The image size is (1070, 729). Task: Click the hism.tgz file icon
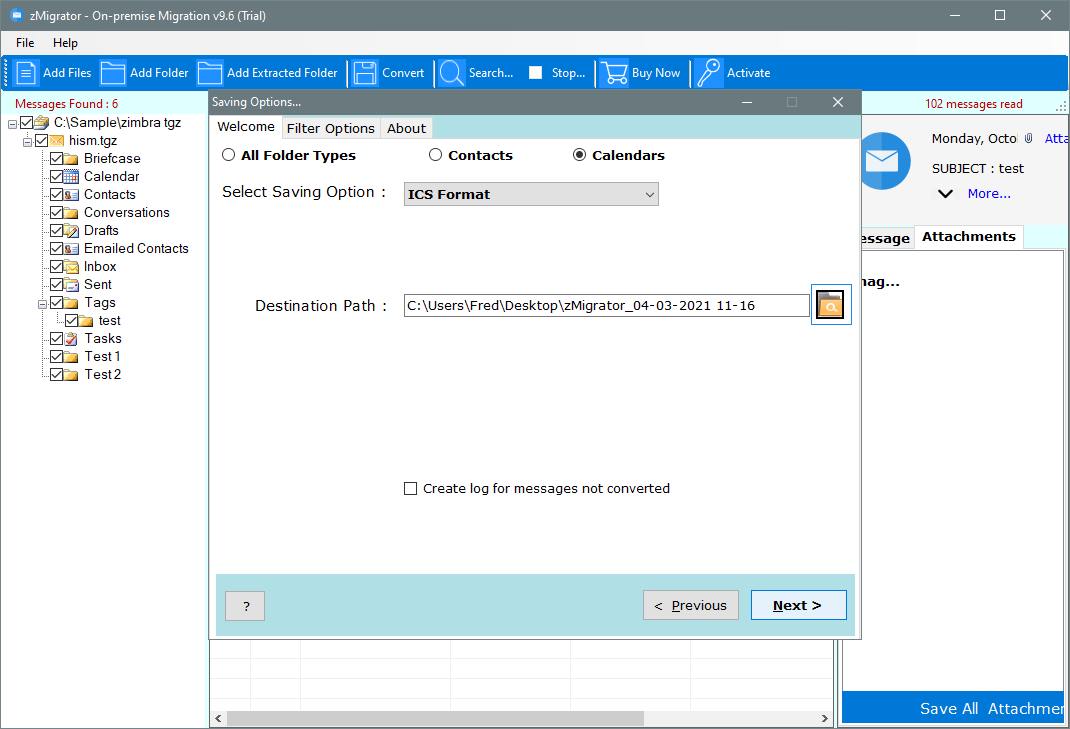click(57, 141)
